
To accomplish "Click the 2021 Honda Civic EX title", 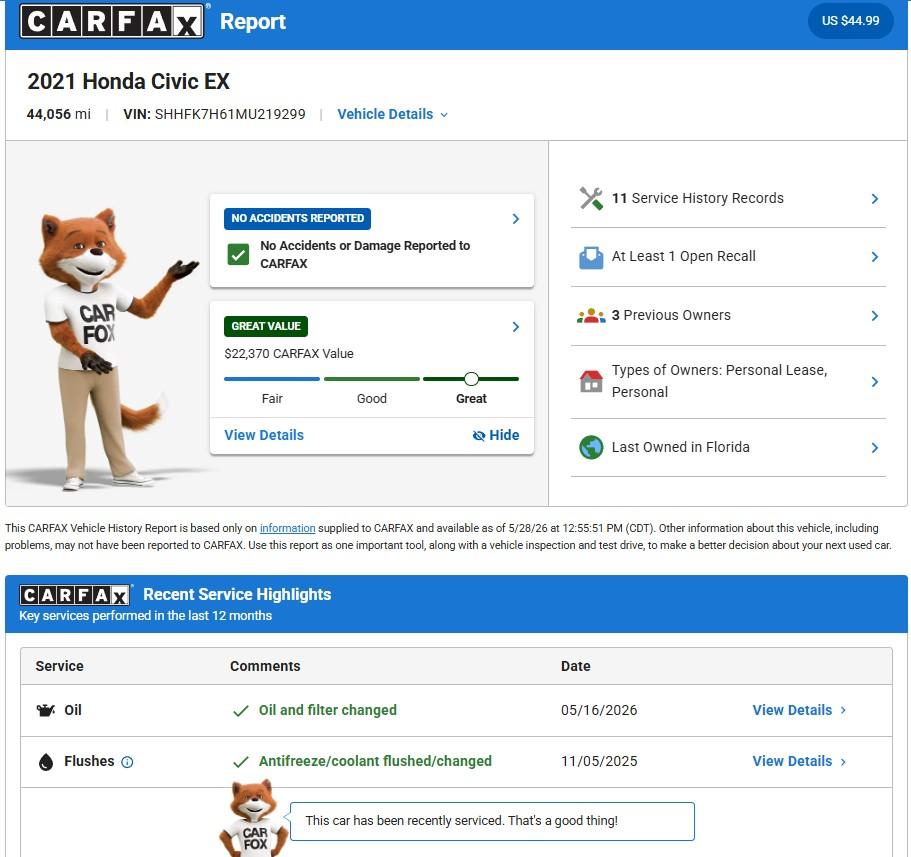I will pos(128,81).
